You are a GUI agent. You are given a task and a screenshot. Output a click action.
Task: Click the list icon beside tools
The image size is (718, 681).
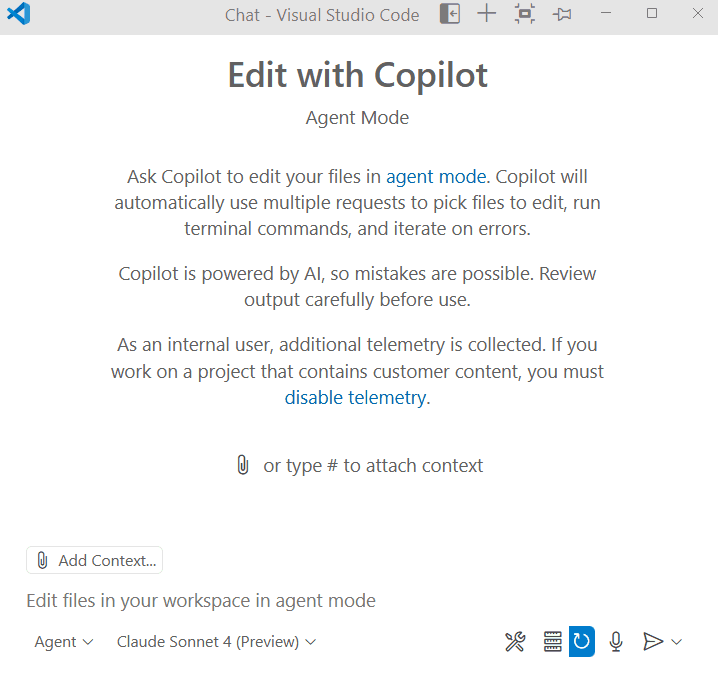point(553,641)
